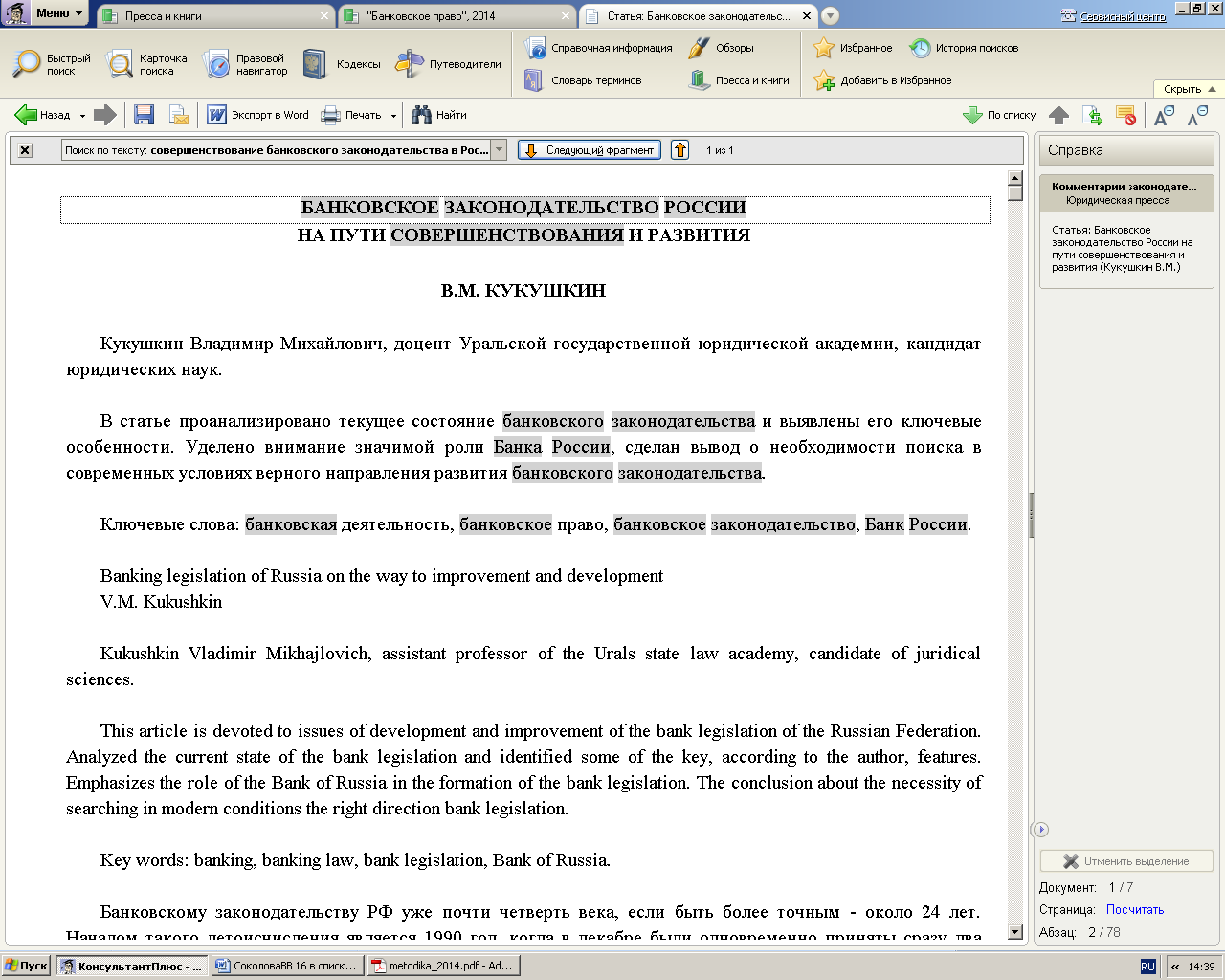Open Карточка поиска search card

[146, 64]
